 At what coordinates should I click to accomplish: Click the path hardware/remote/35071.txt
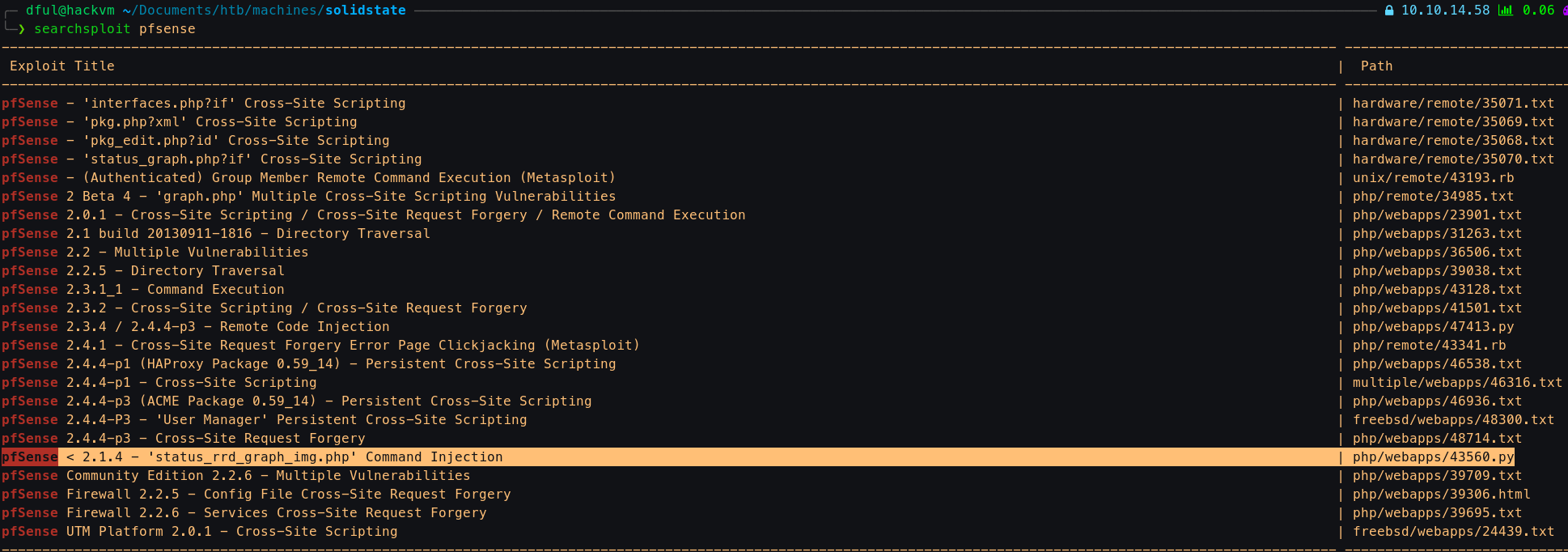coord(1454,104)
